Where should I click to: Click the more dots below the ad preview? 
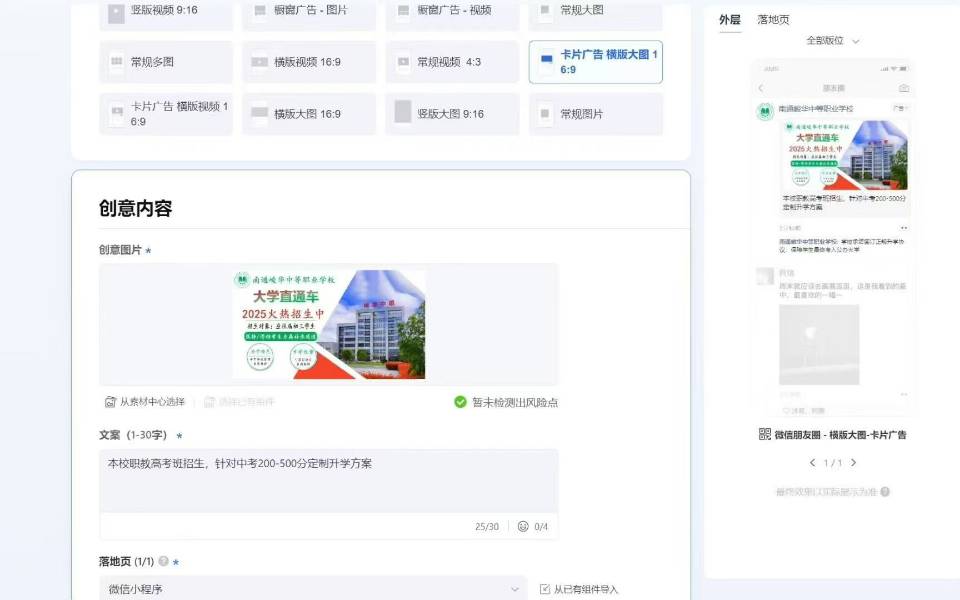[x=904, y=228]
